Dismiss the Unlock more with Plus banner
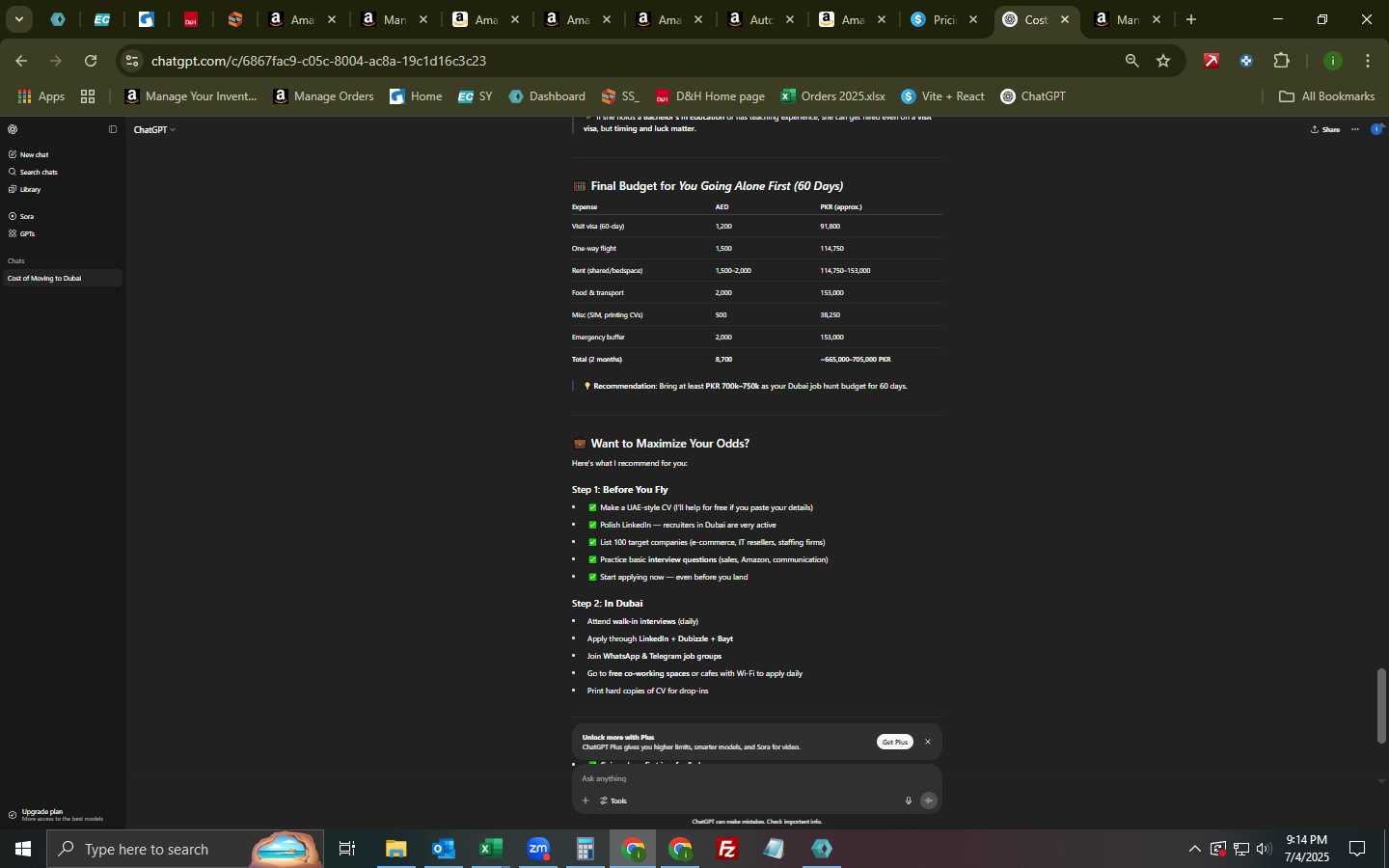This screenshot has height=868, width=1389. pos(928,742)
